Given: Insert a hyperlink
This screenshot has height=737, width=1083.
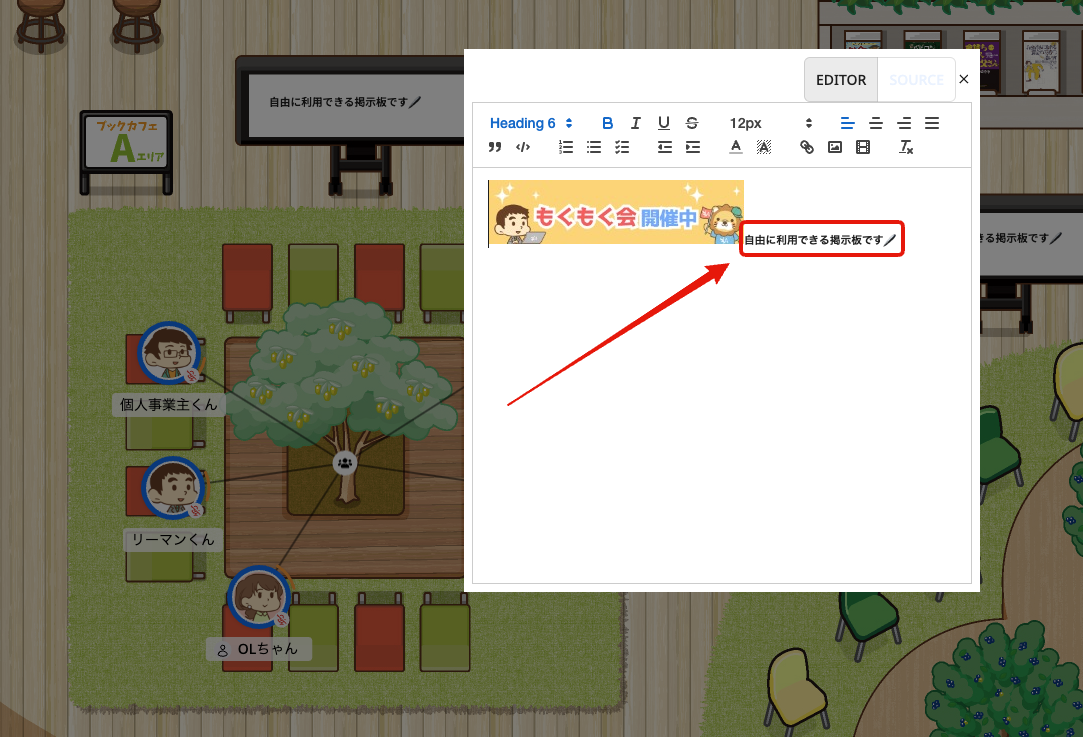Looking at the screenshot, I should (x=807, y=147).
